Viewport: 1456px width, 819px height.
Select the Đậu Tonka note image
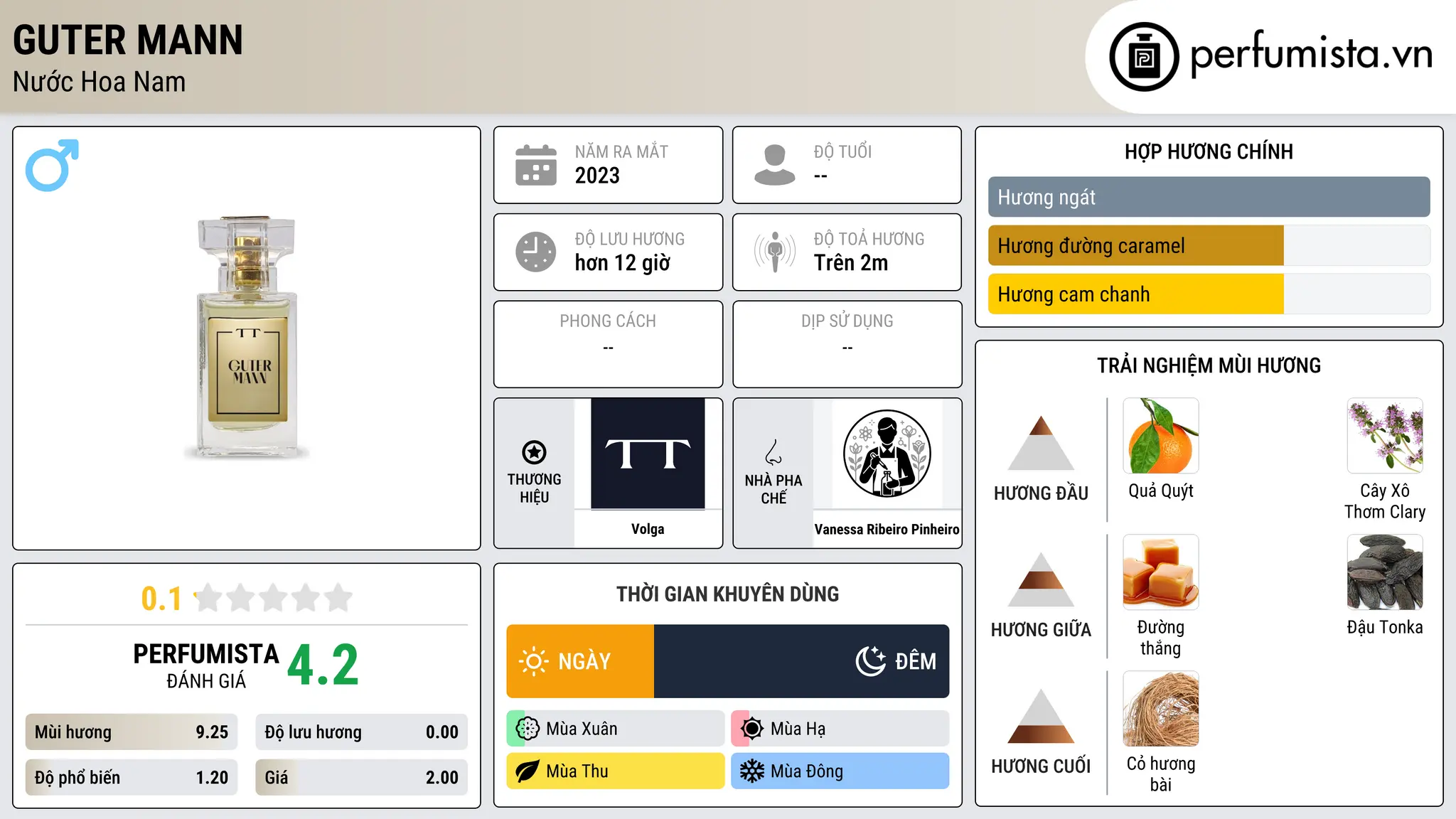[x=1385, y=572]
